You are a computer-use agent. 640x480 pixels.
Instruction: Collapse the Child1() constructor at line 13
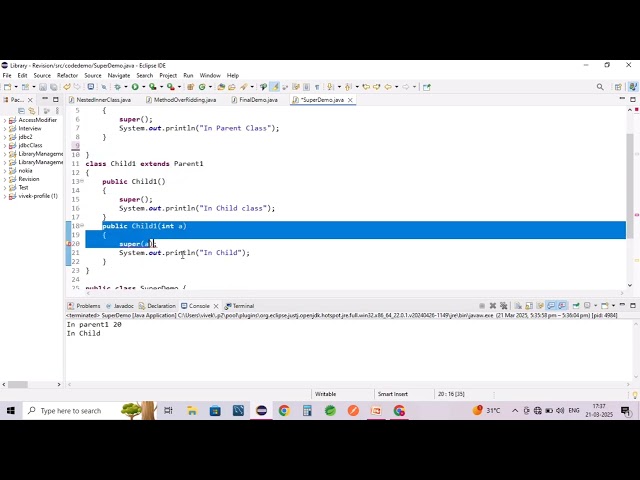pyautogui.click(x=82, y=181)
